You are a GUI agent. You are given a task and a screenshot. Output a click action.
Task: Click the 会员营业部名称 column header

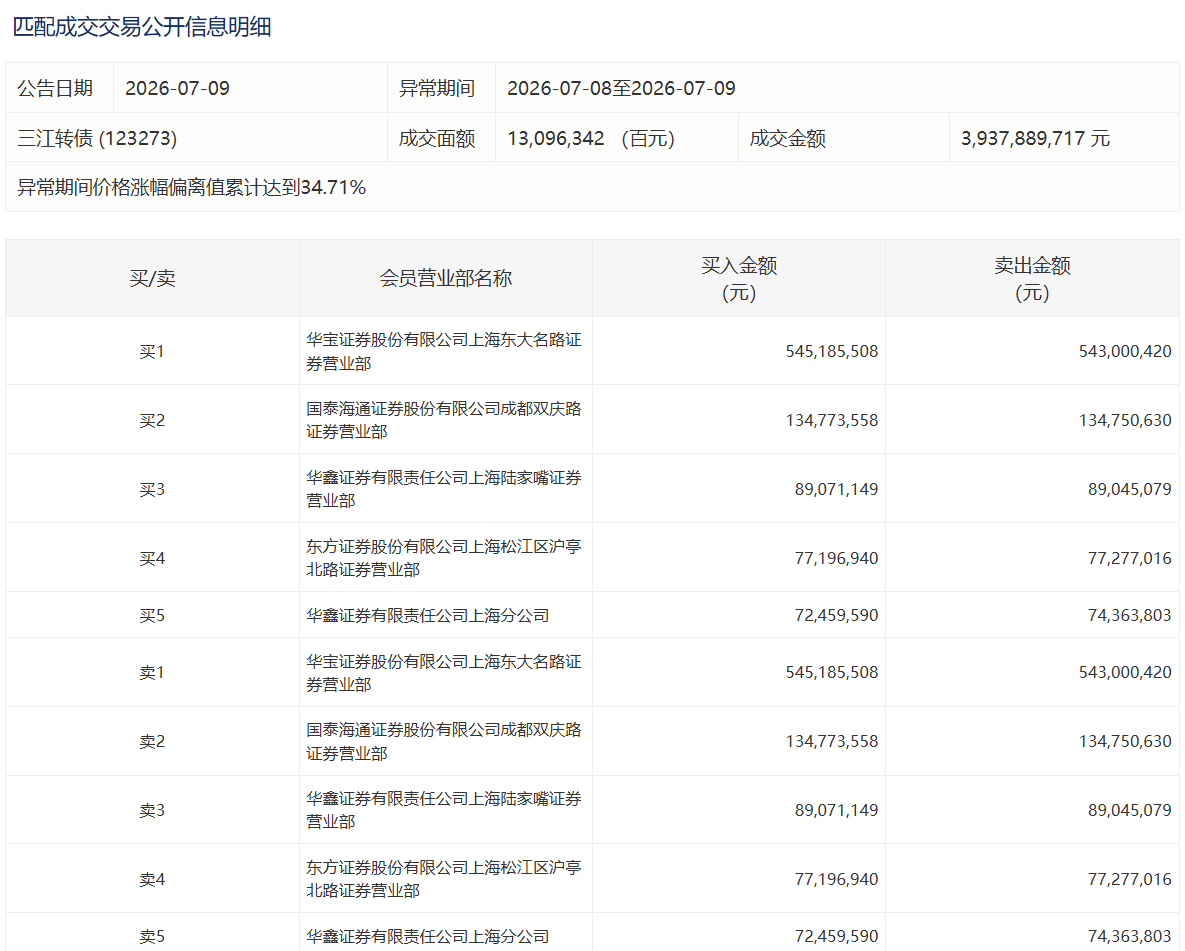(x=446, y=278)
